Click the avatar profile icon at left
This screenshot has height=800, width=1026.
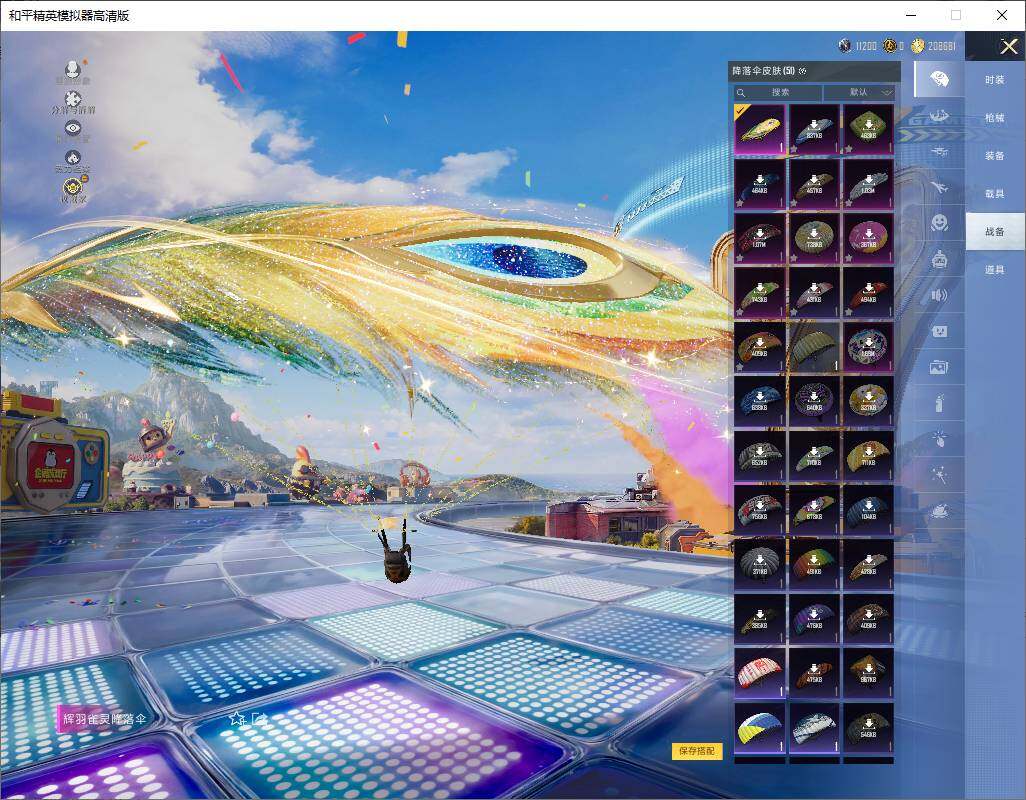click(73, 69)
